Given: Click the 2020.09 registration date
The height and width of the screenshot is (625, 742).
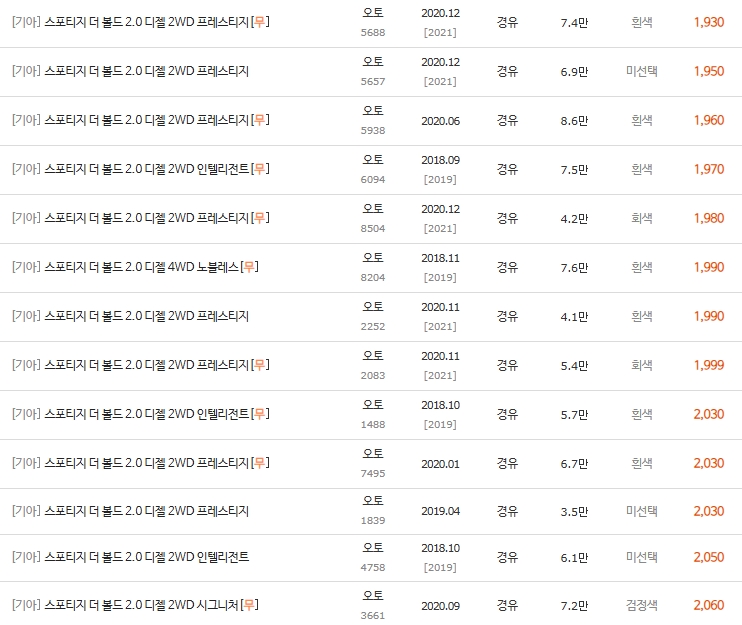Looking at the screenshot, I should pos(441,606).
